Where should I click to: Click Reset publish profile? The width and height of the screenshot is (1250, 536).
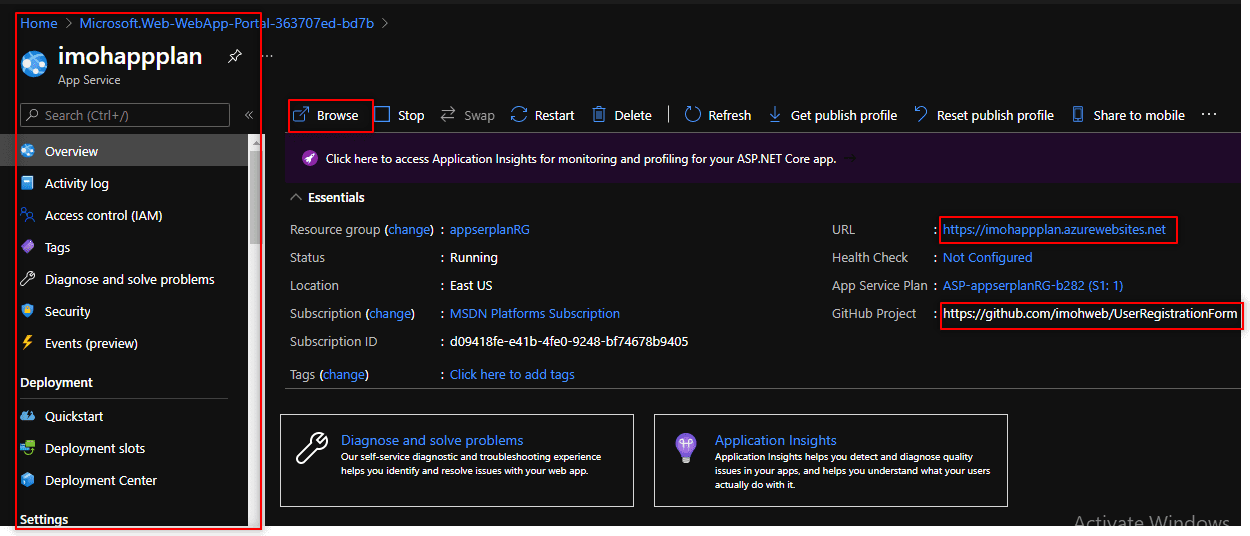983,115
